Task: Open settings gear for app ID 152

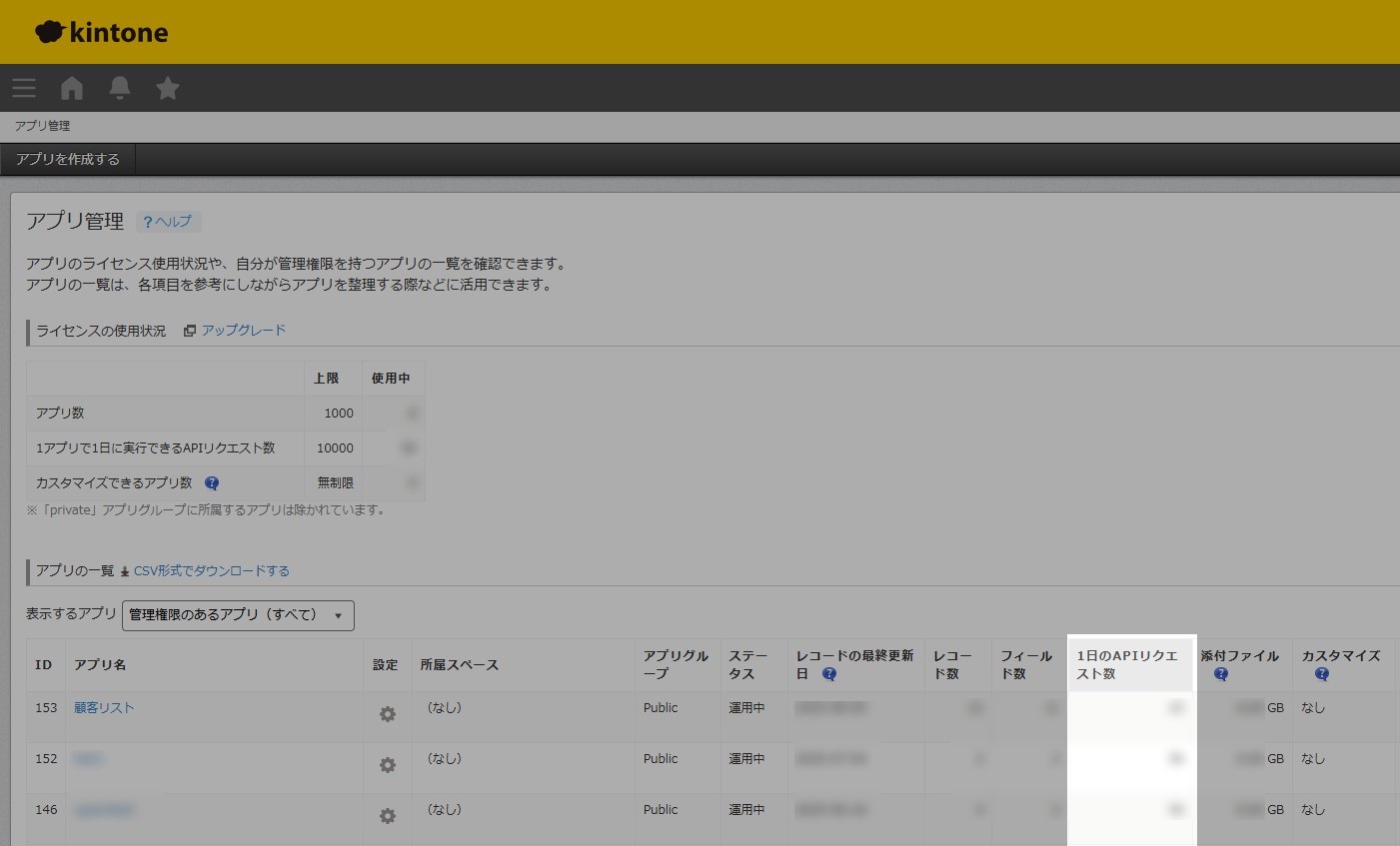Action: coord(386,764)
